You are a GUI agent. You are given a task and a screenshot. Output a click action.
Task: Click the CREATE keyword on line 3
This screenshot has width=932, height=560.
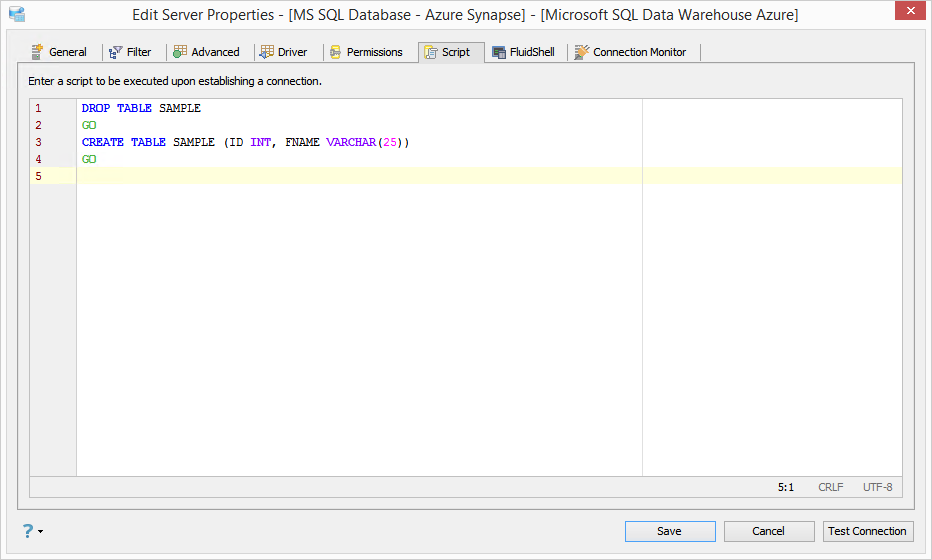pyautogui.click(x=103, y=142)
